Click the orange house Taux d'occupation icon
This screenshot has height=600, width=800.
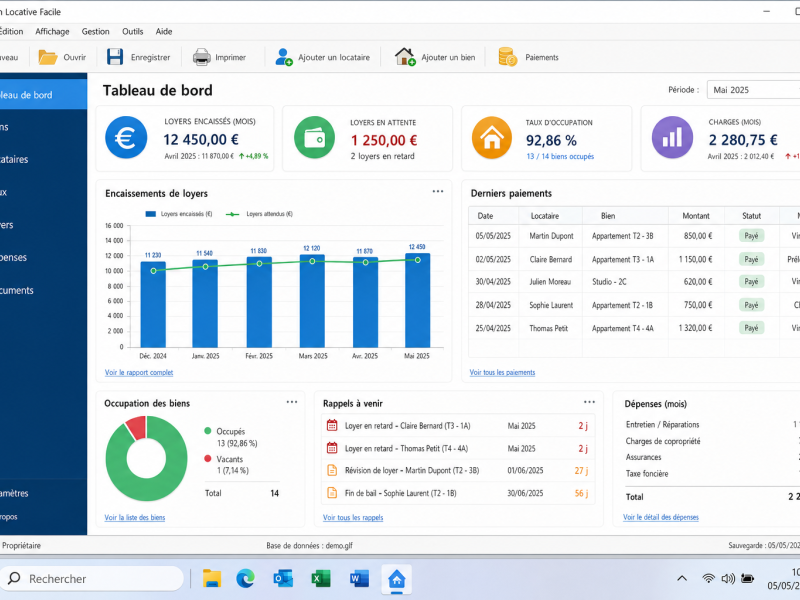coord(492,138)
